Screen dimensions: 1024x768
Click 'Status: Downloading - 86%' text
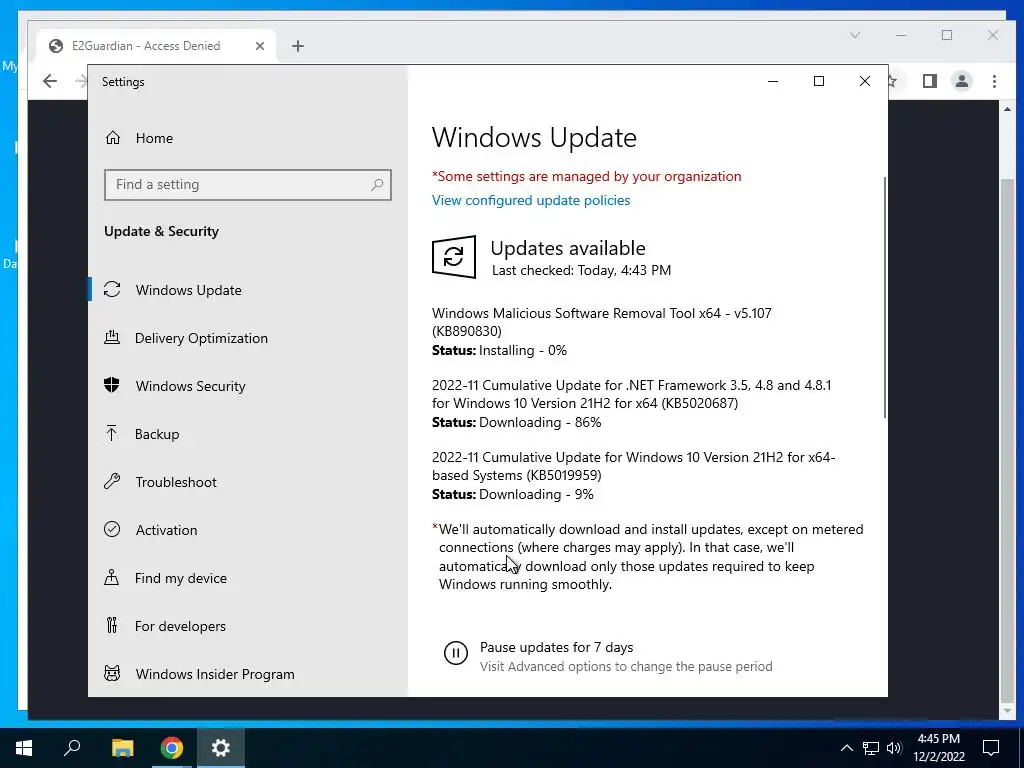click(x=517, y=423)
